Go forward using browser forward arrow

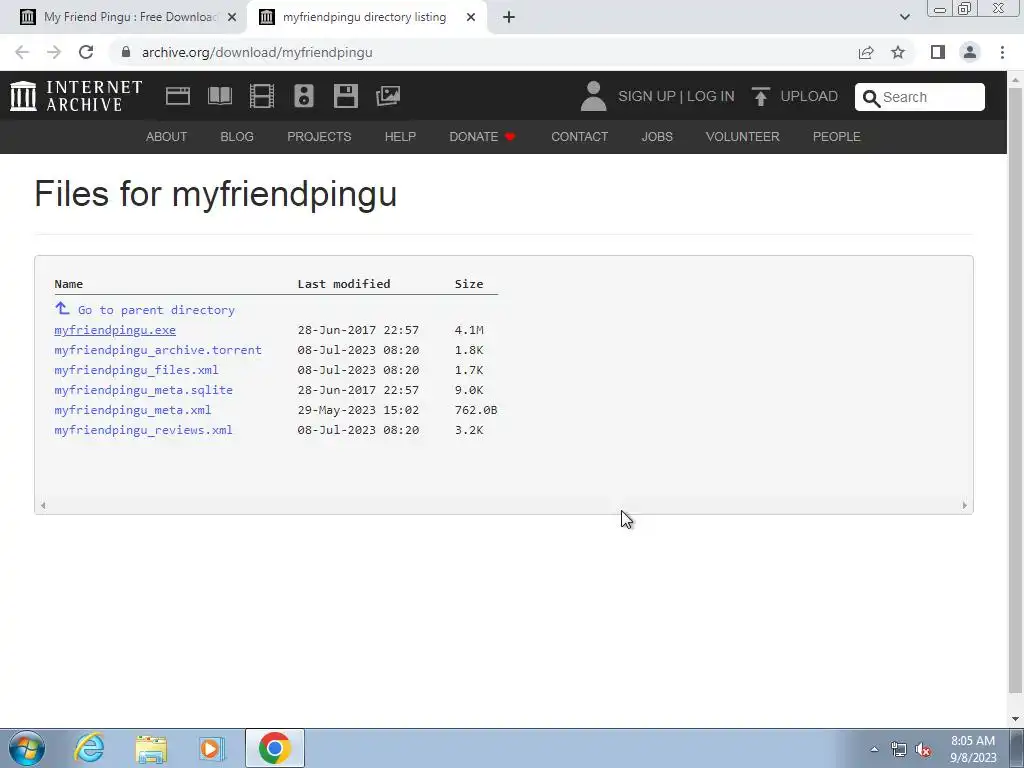(x=54, y=52)
